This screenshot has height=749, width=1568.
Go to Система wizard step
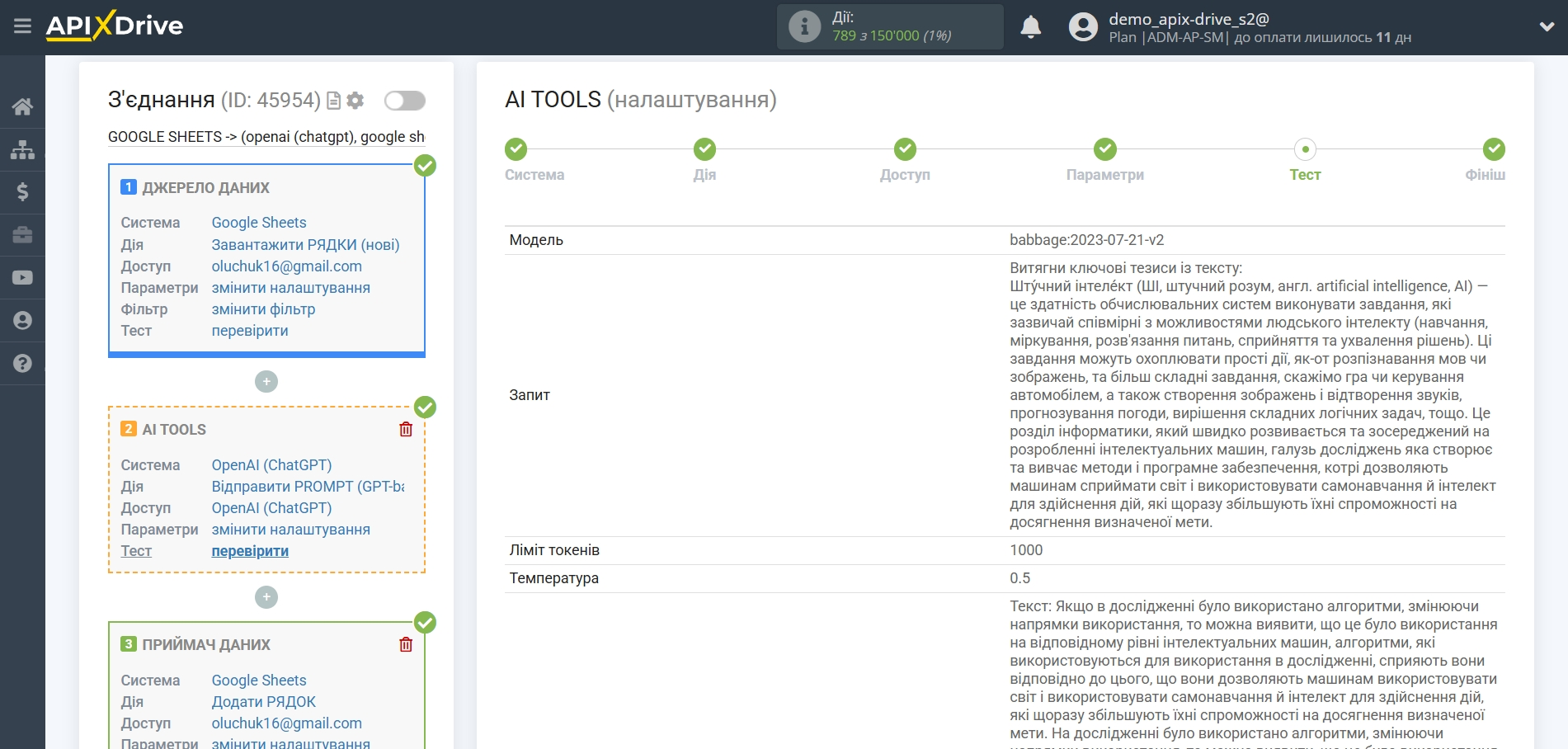(x=516, y=149)
